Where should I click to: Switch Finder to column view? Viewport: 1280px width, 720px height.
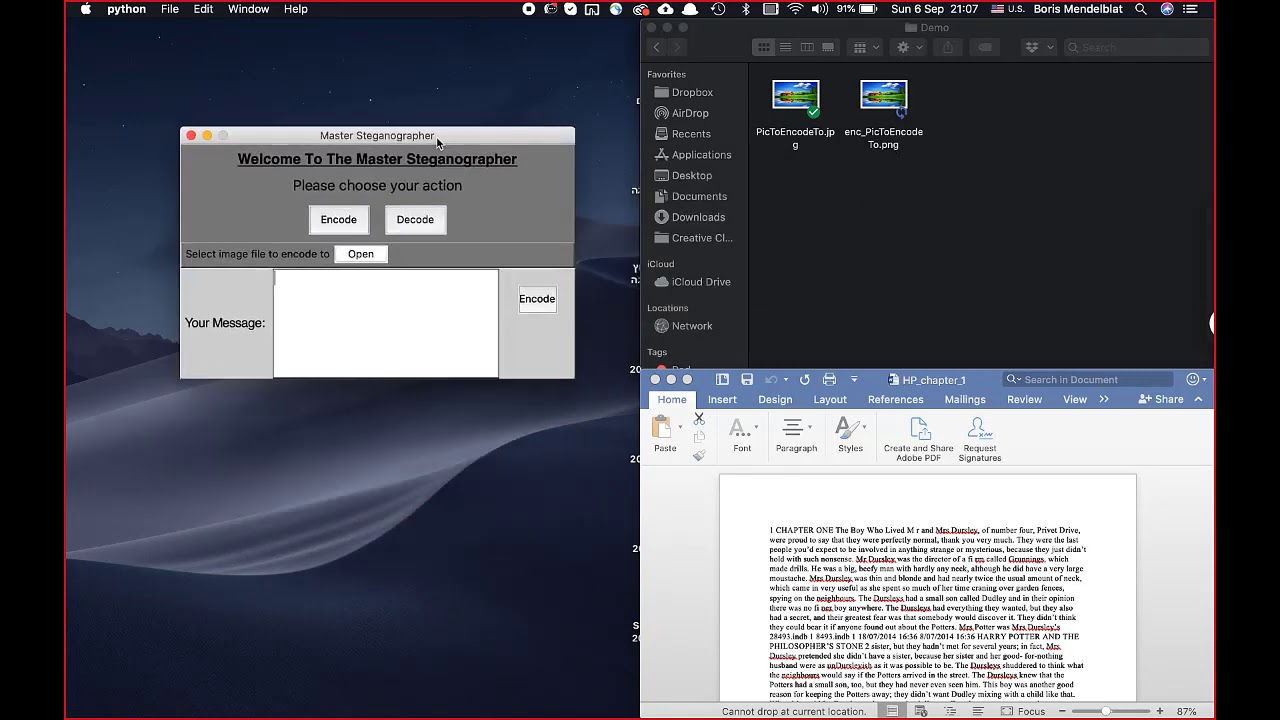(x=806, y=47)
